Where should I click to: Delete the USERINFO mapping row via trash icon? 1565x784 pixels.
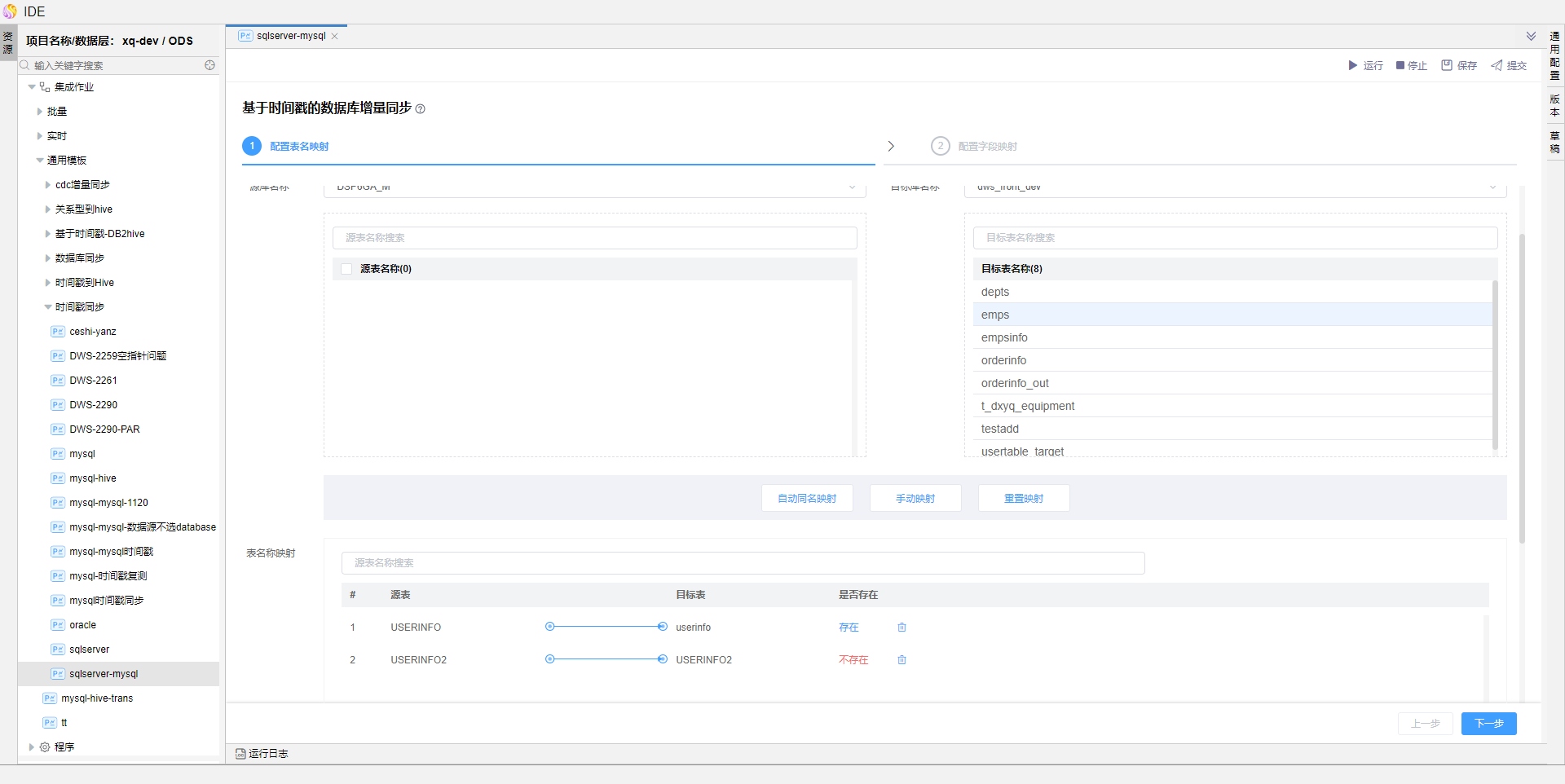902,628
